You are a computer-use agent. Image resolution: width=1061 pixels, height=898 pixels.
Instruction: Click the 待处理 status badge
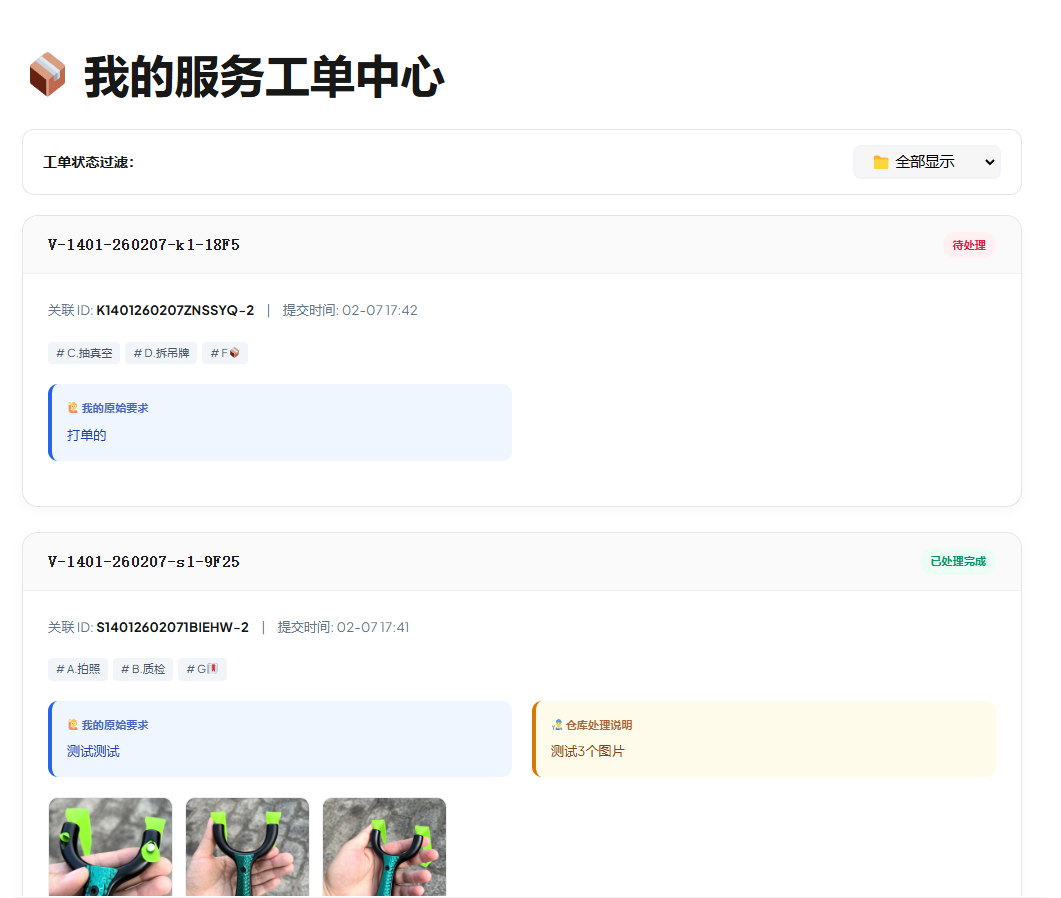click(x=968, y=245)
